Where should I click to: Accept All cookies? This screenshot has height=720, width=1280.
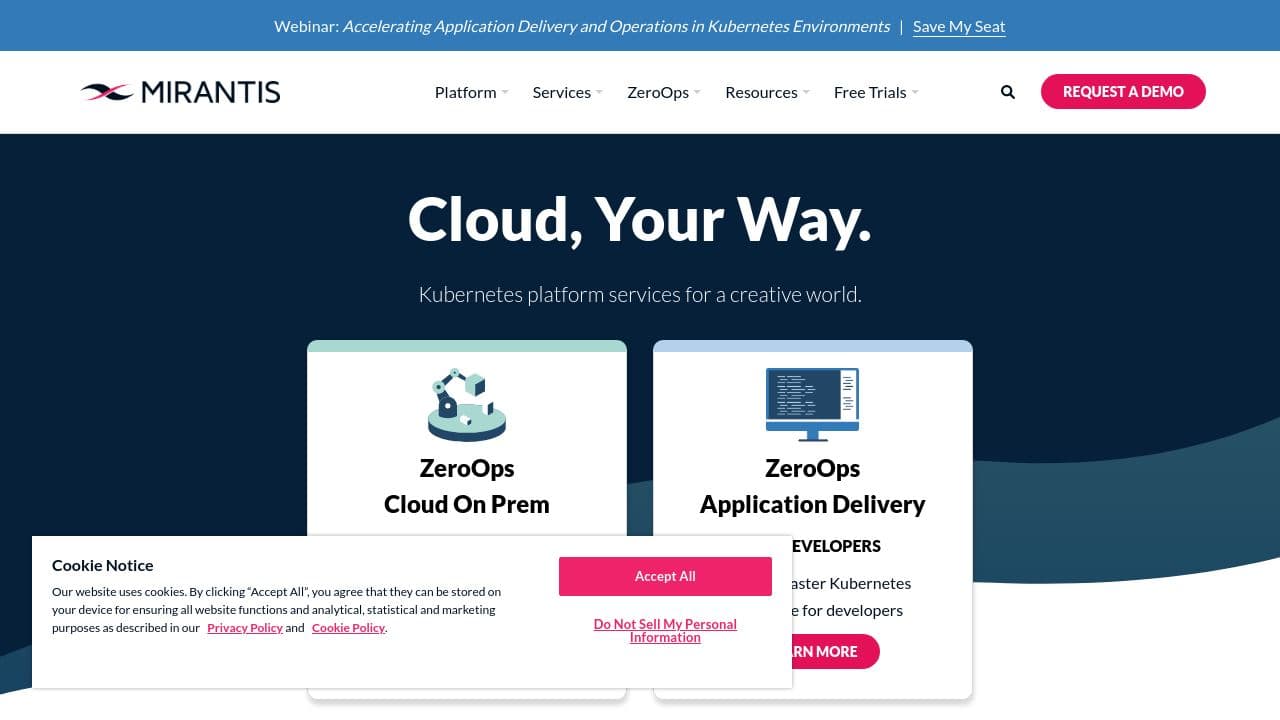tap(665, 576)
